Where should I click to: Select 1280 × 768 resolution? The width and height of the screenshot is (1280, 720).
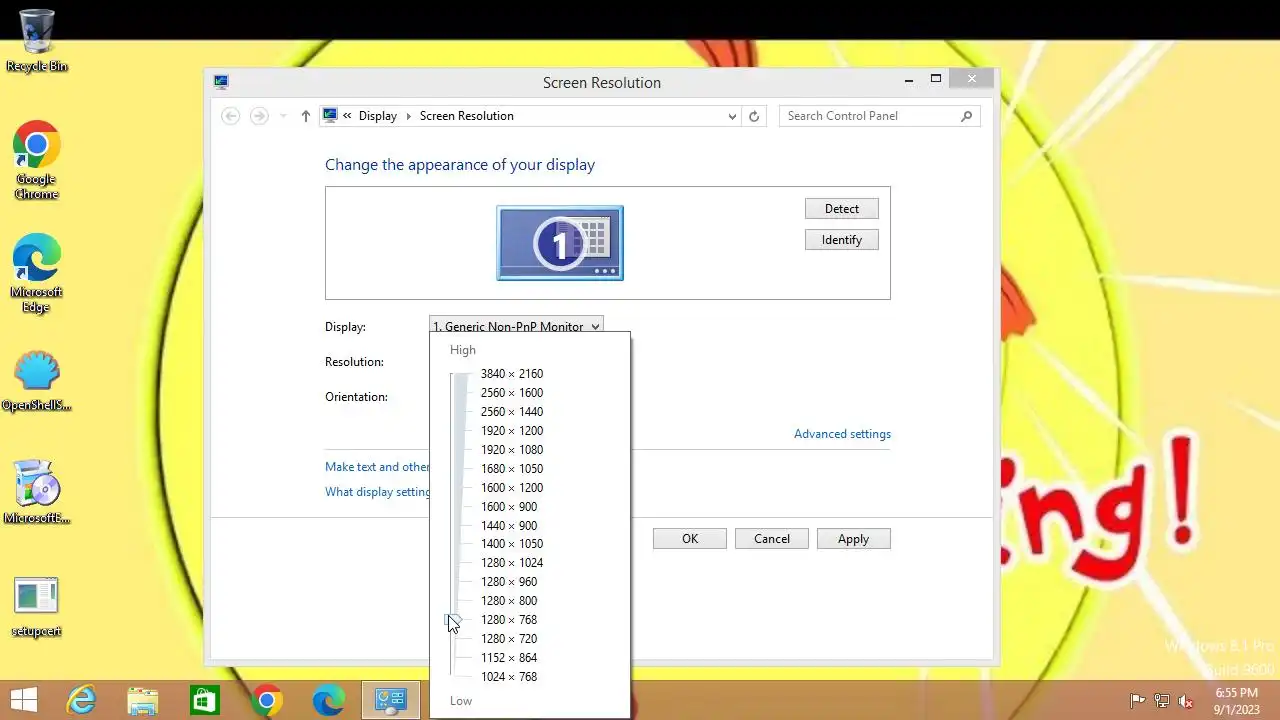point(509,620)
